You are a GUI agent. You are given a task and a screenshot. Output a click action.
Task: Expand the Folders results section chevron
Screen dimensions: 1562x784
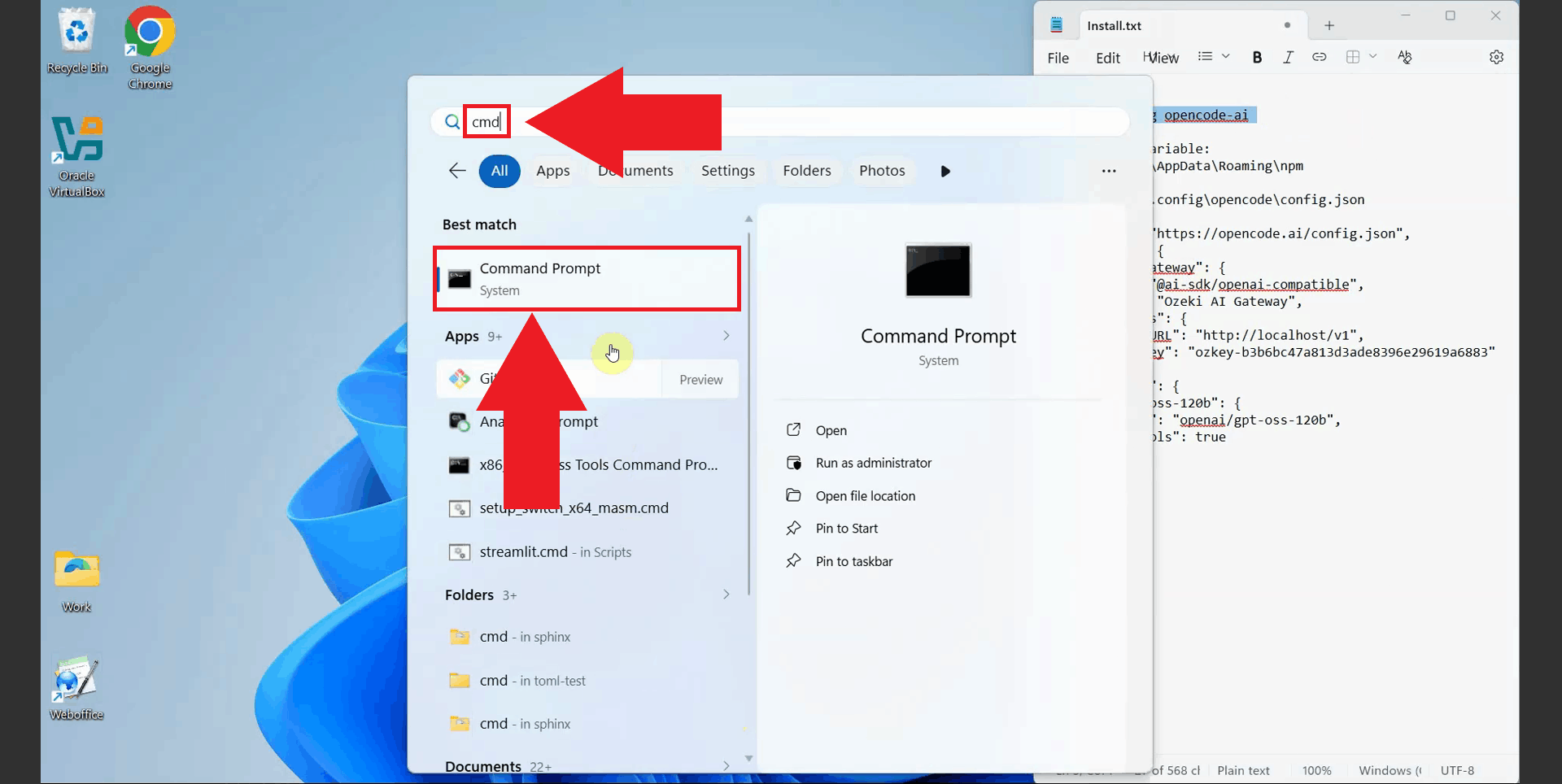coord(726,595)
